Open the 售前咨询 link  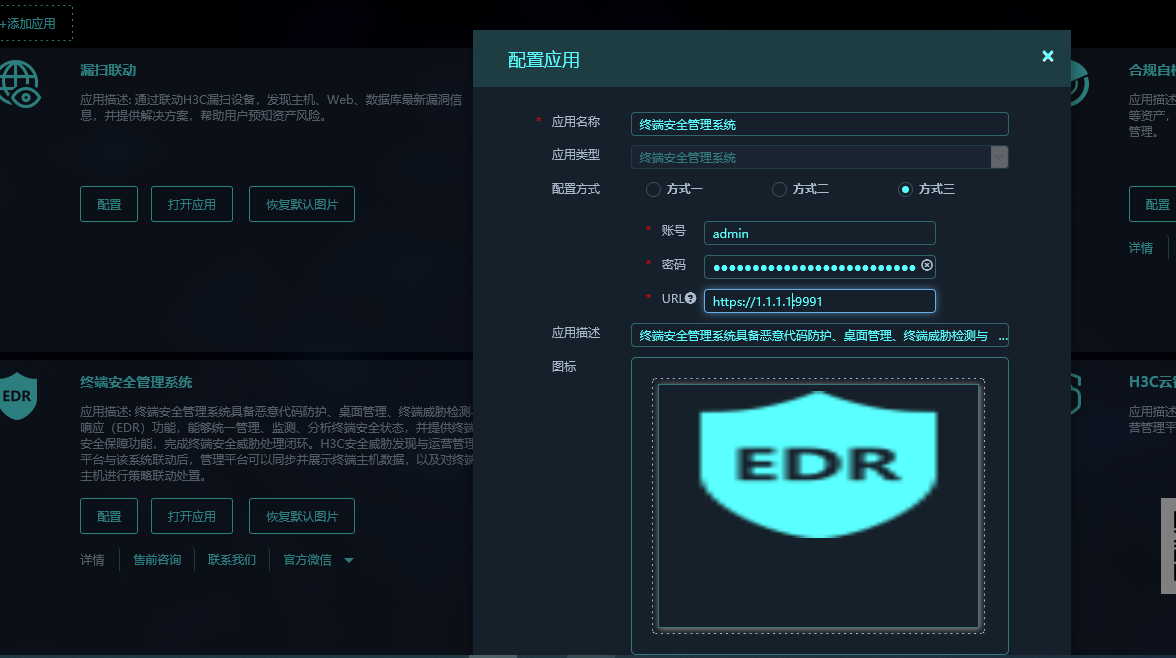(x=158, y=560)
